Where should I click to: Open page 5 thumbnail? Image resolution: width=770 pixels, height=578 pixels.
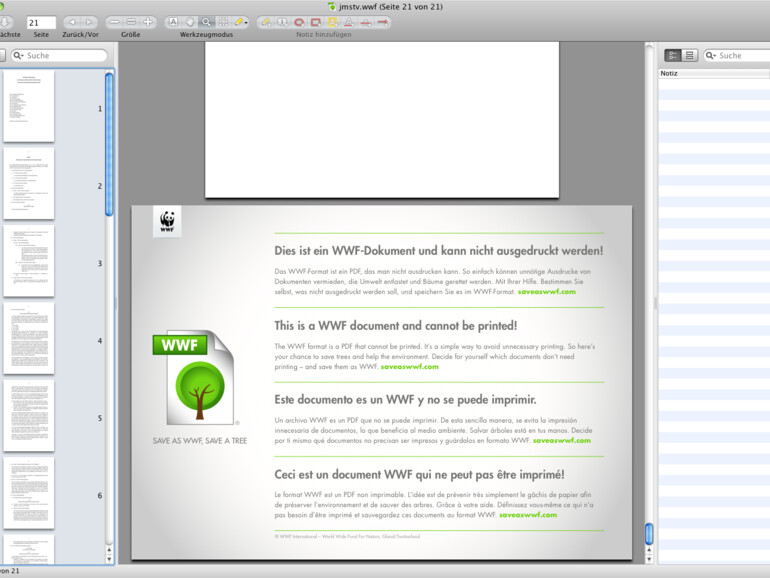[x=29, y=415]
